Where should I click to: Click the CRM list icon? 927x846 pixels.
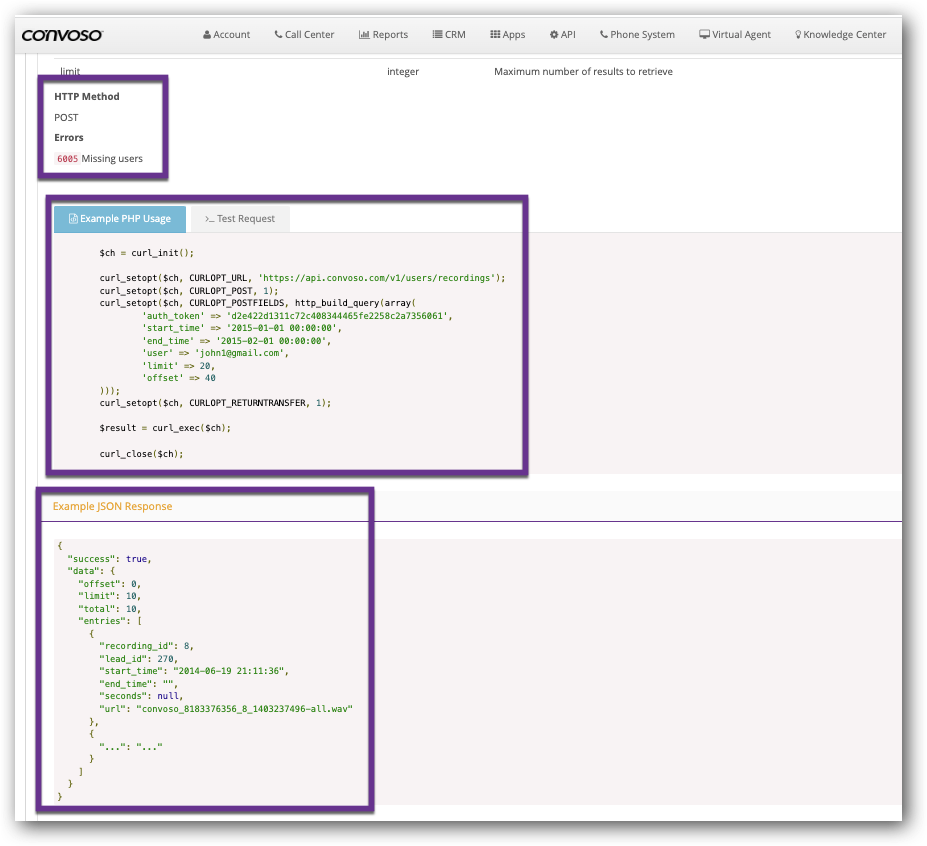coord(437,34)
